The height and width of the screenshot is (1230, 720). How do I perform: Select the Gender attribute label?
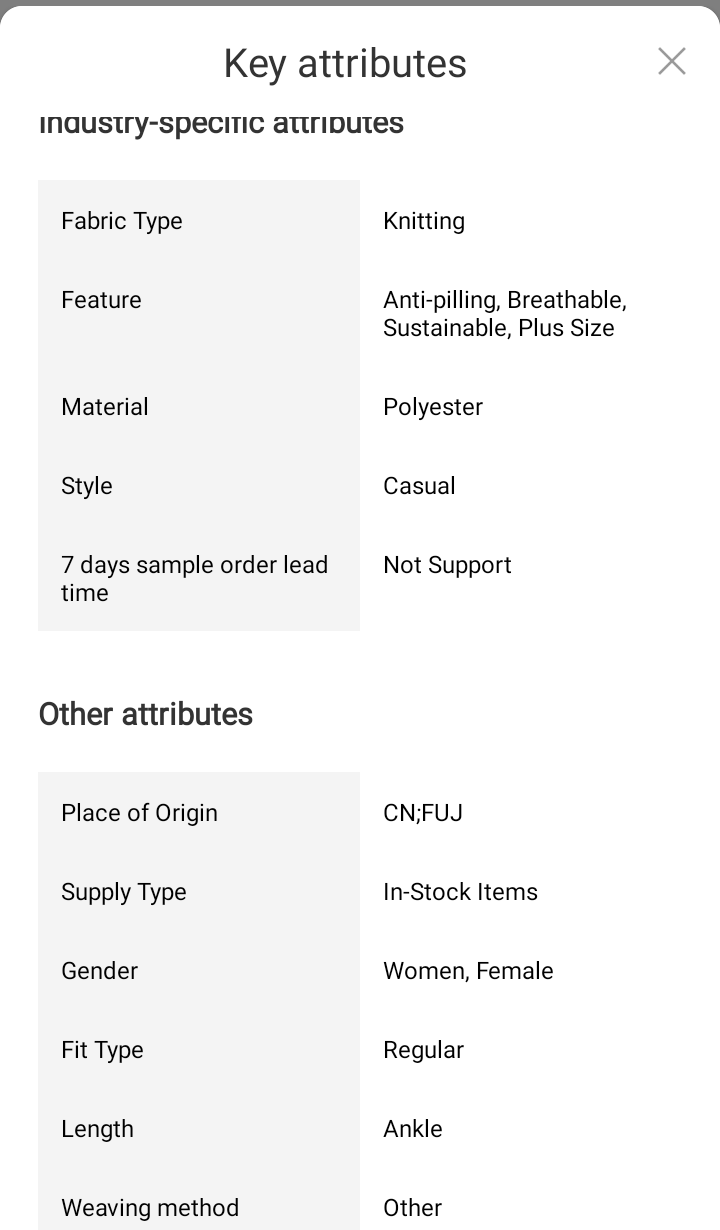pyautogui.click(x=100, y=971)
